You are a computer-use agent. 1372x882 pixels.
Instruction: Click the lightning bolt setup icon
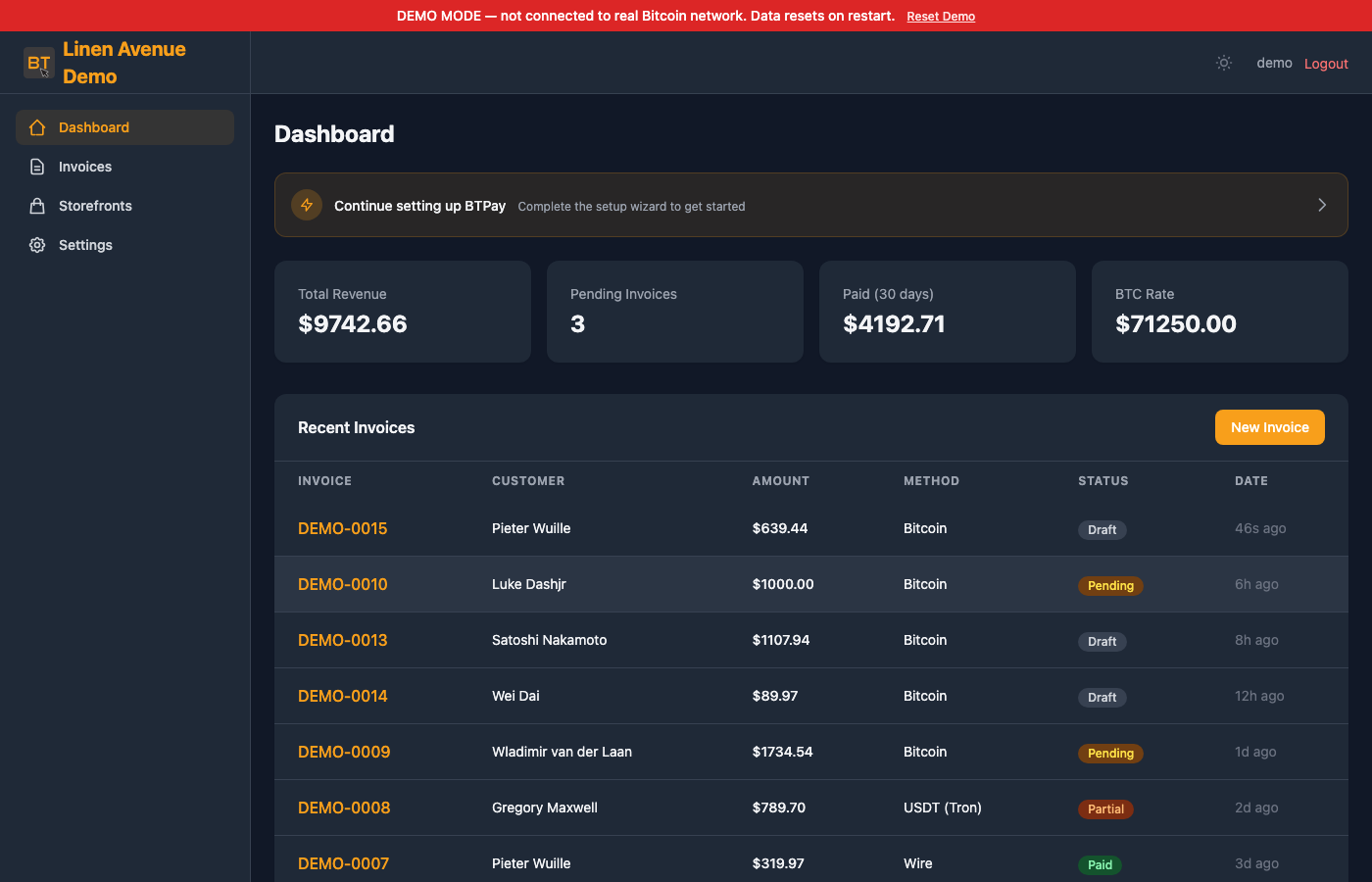pos(307,205)
